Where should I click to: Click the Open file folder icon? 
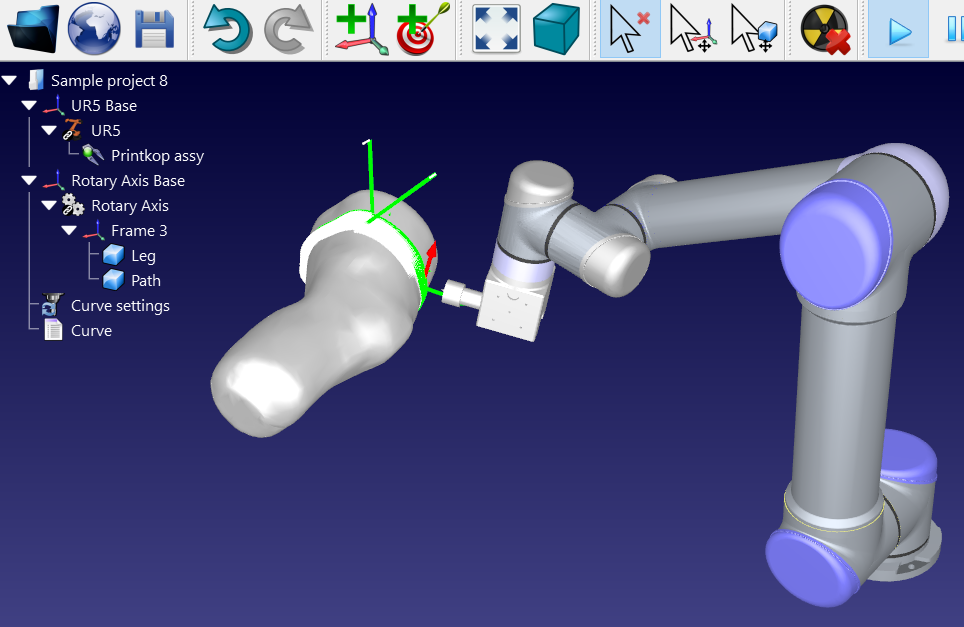(x=33, y=29)
